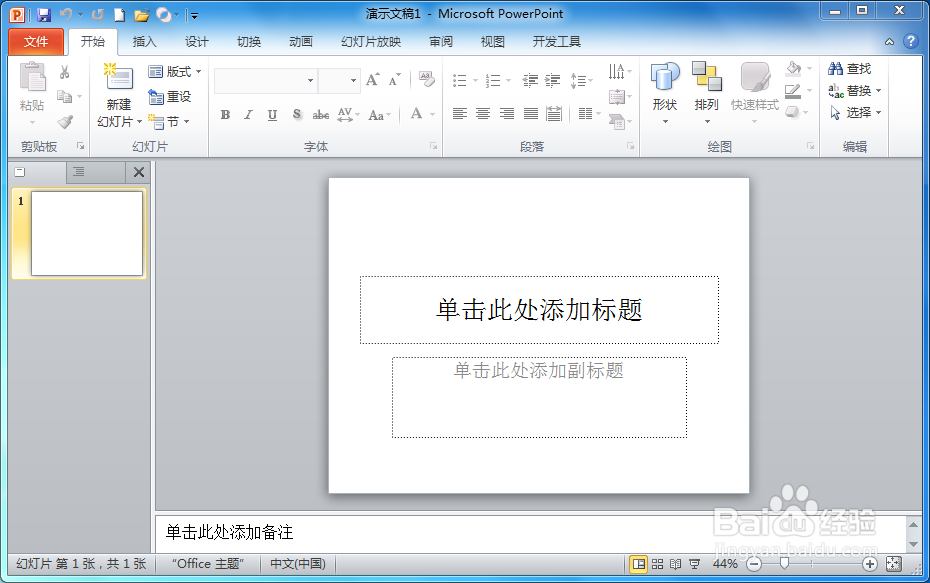
Task: Increase list indent level icon
Action: pyautogui.click(x=552, y=80)
